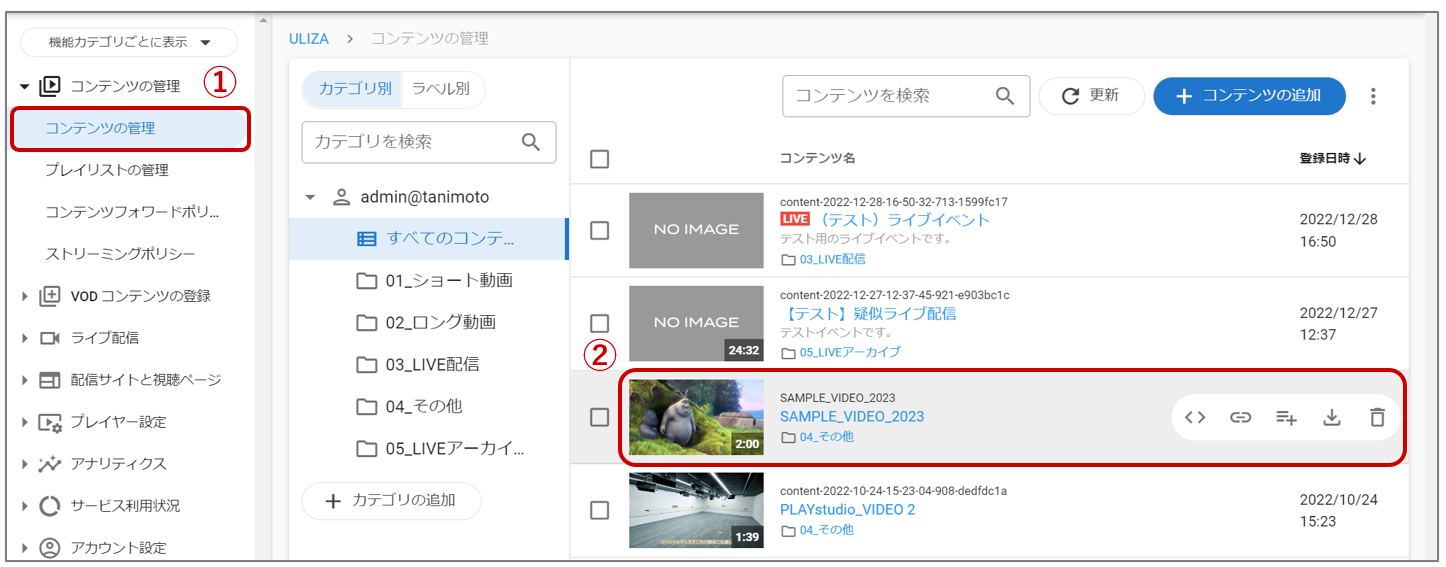Click the search icon in category search box

pos(531,142)
